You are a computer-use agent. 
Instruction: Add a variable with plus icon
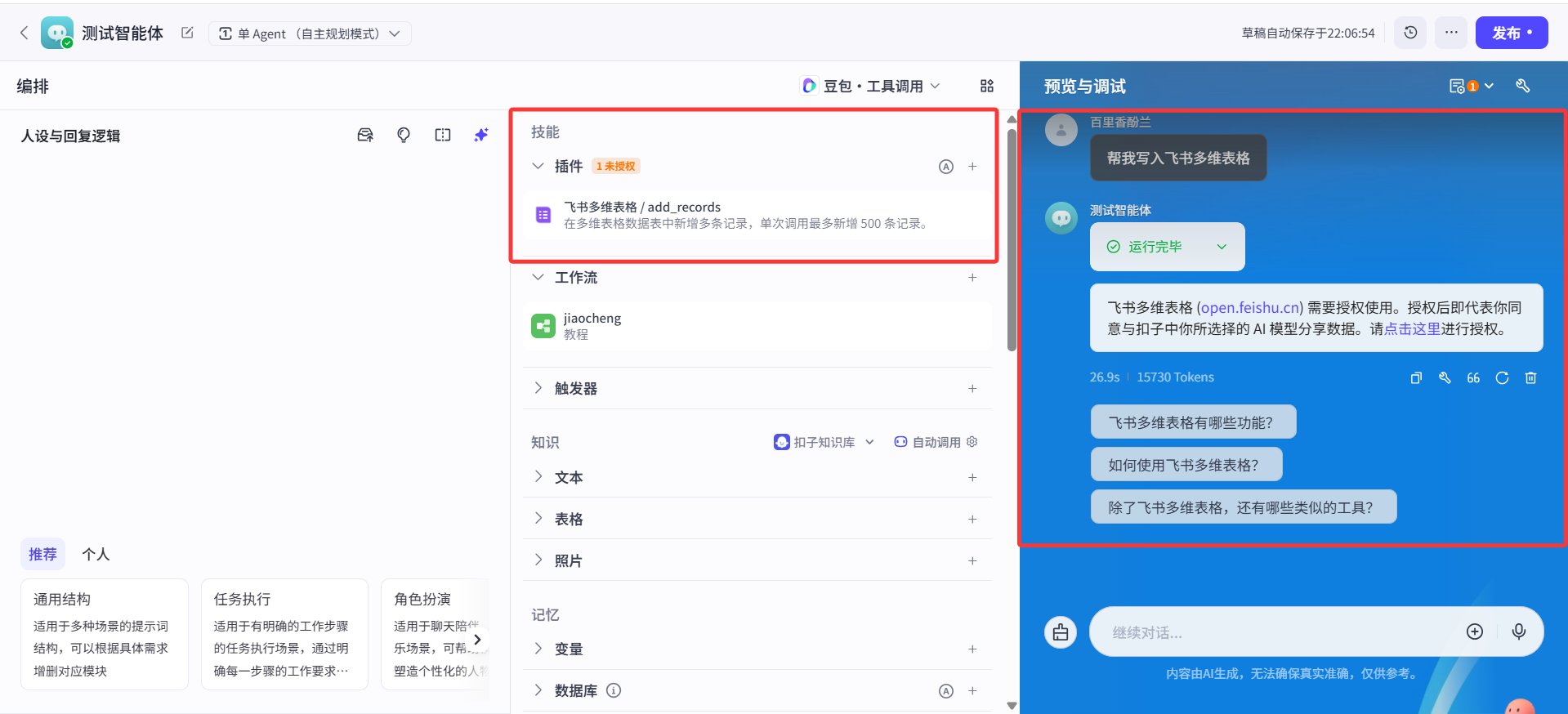click(x=972, y=649)
